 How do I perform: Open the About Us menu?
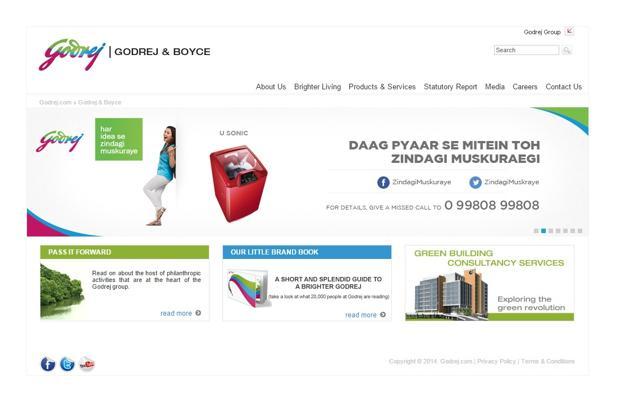click(x=271, y=87)
